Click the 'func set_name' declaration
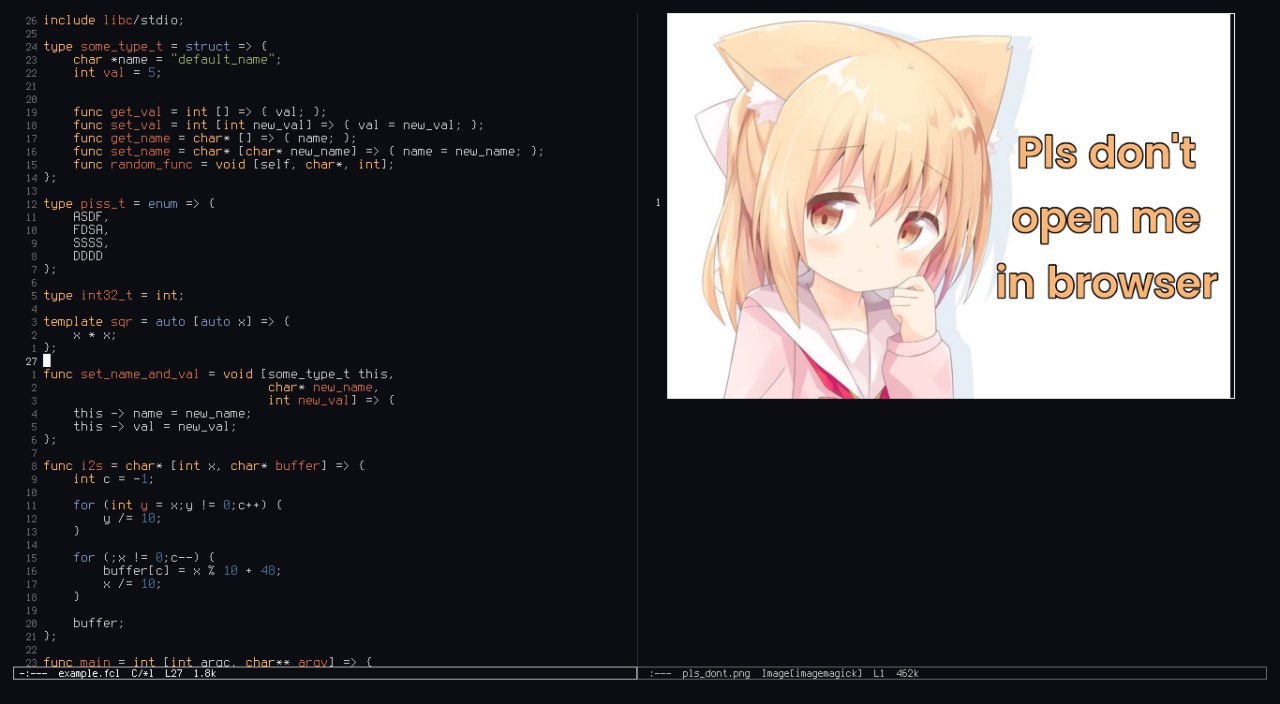1280x704 pixels. 308,151
